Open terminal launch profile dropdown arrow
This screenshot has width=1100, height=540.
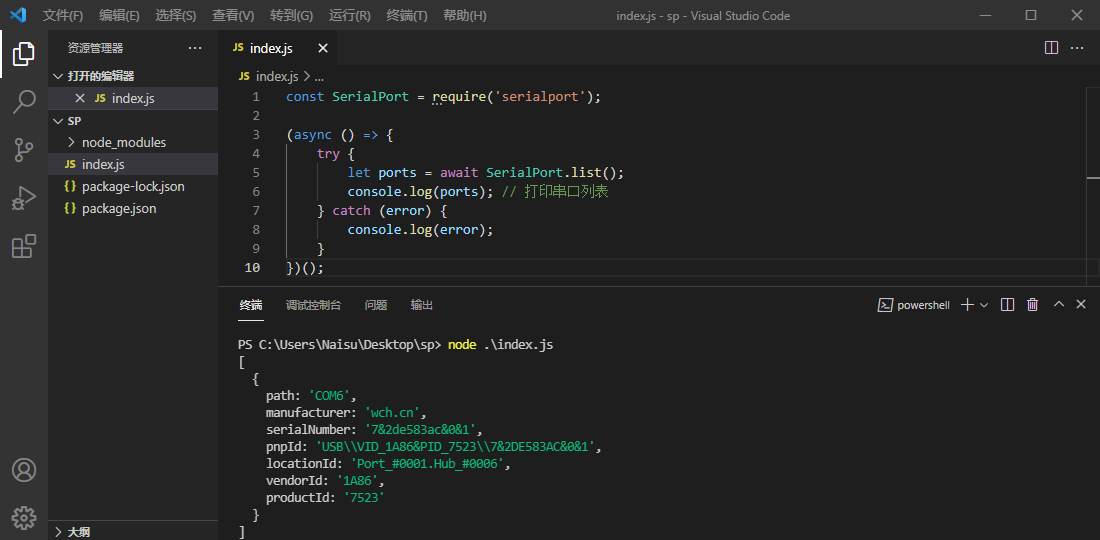point(984,304)
